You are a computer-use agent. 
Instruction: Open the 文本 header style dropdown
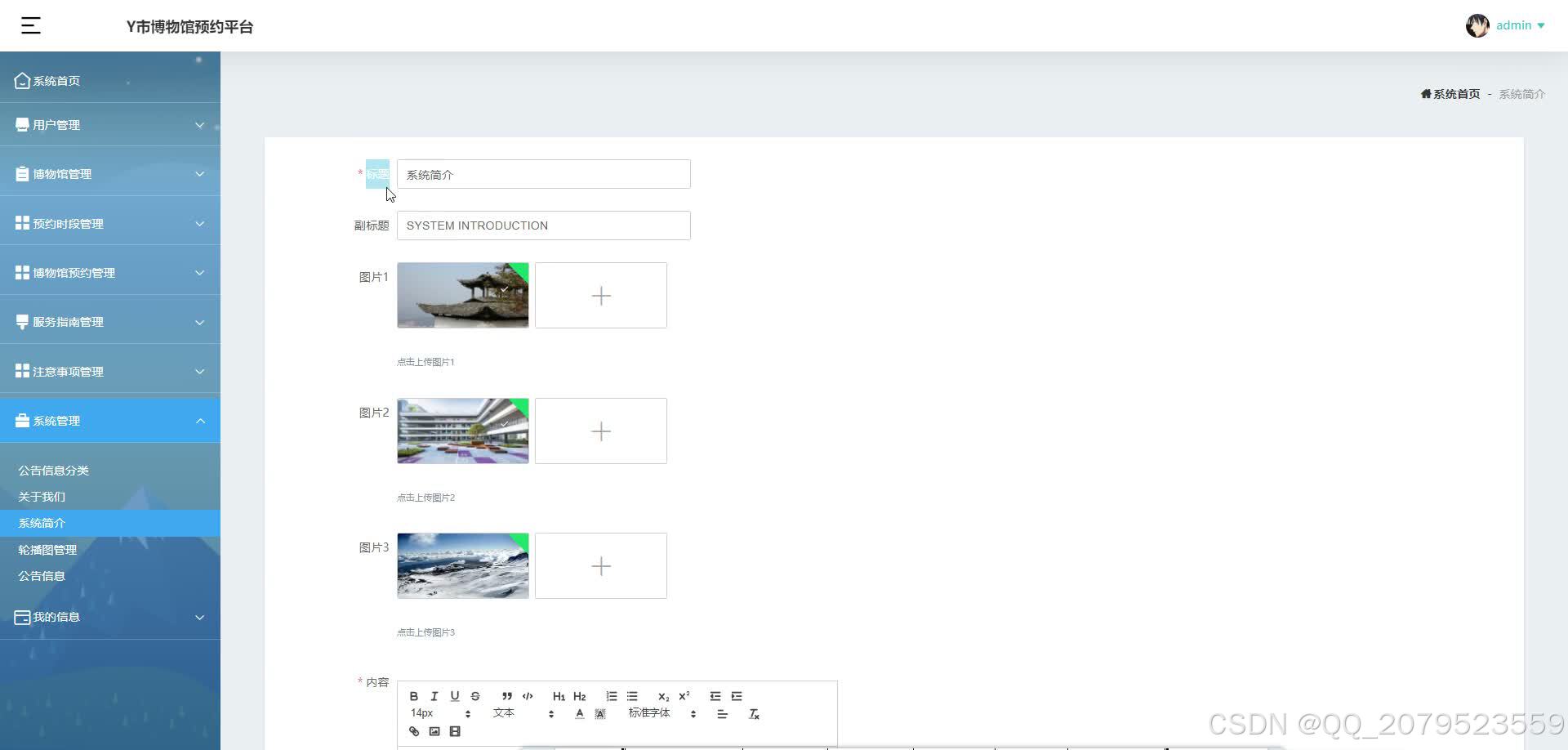[523, 713]
